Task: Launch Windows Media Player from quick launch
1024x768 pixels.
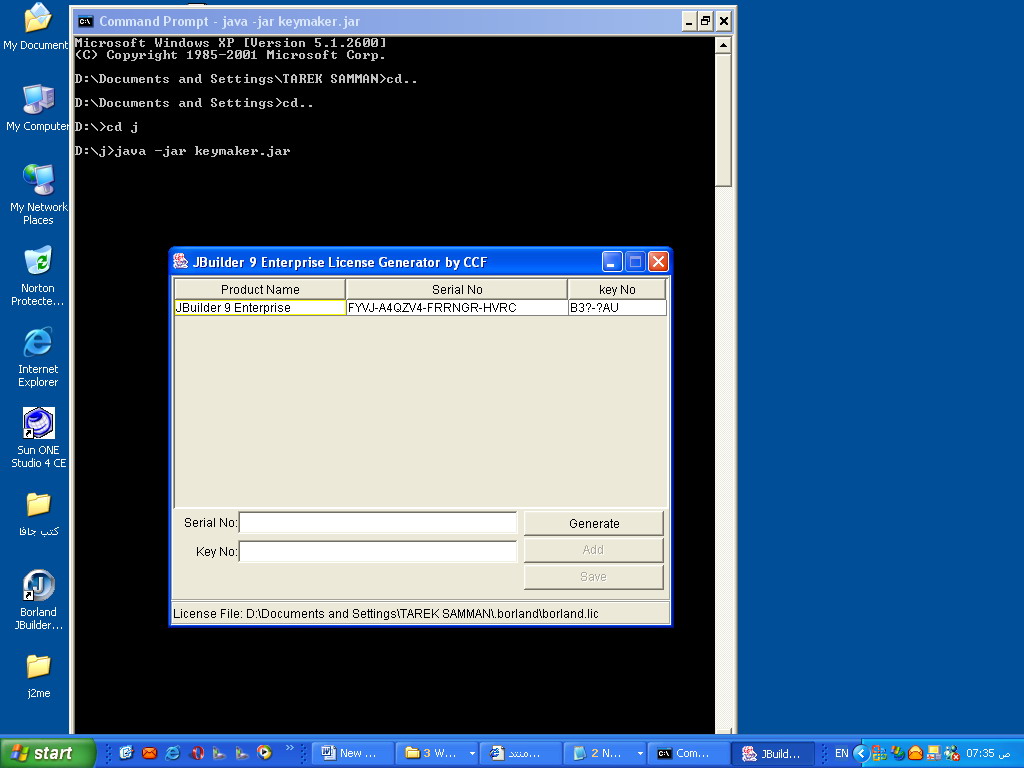Action: coord(264,752)
